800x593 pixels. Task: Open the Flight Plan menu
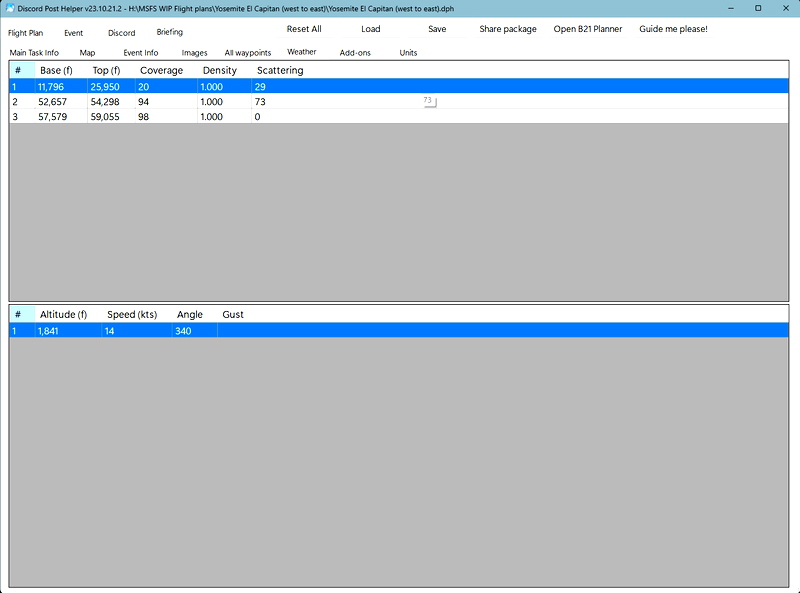(x=27, y=32)
